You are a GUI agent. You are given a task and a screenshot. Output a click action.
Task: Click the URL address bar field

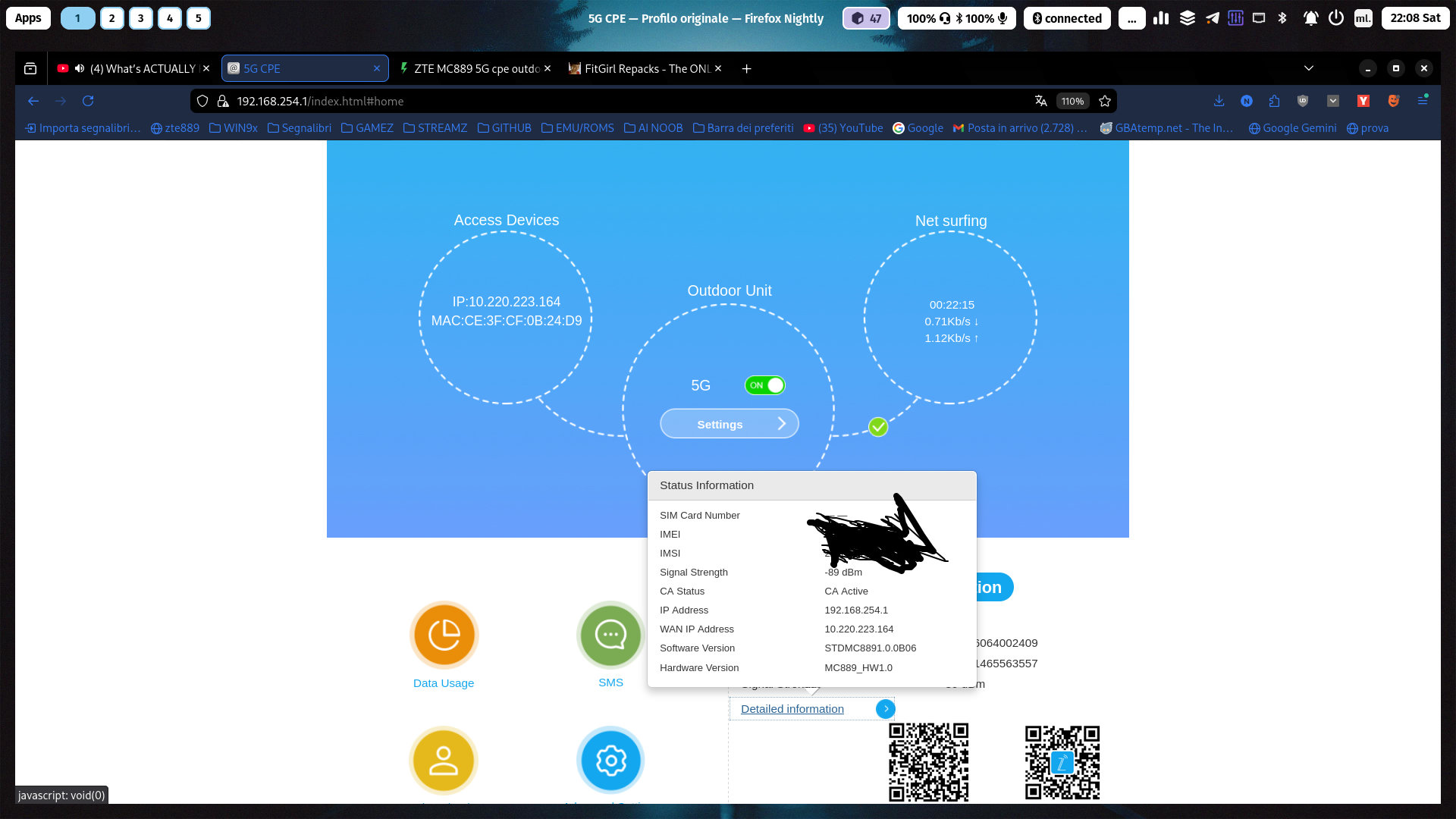tap(607, 101)
